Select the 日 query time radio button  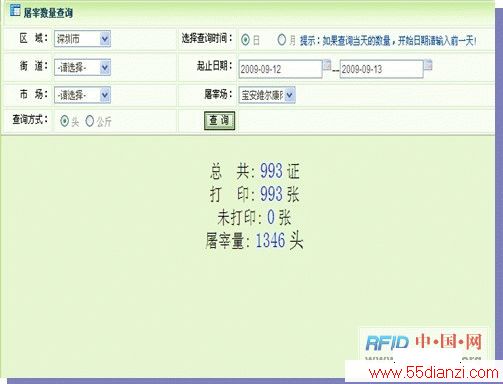245,40
